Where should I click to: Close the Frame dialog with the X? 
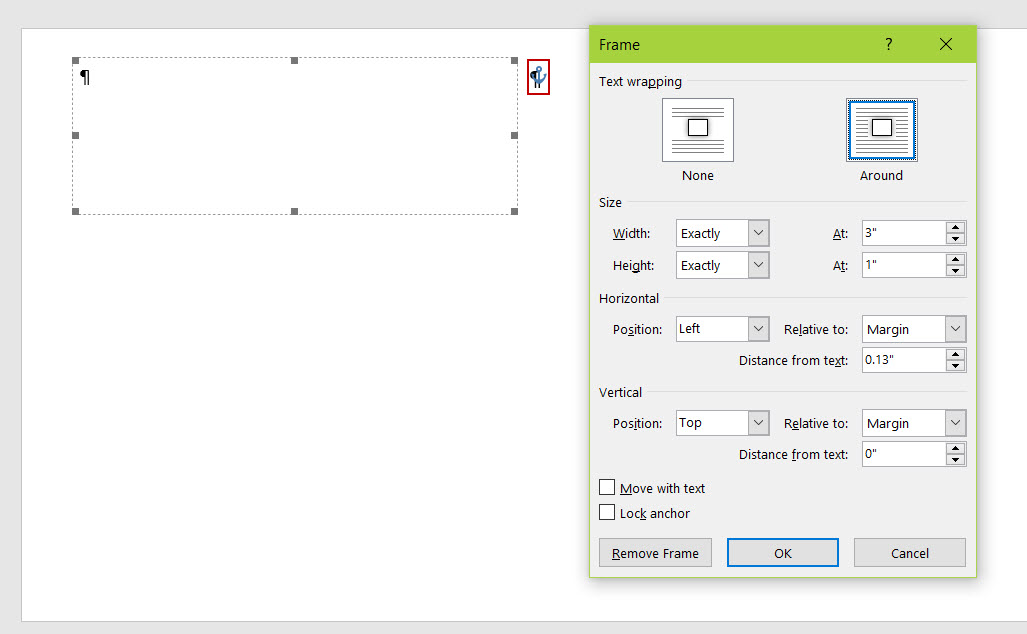coord(946,44)
